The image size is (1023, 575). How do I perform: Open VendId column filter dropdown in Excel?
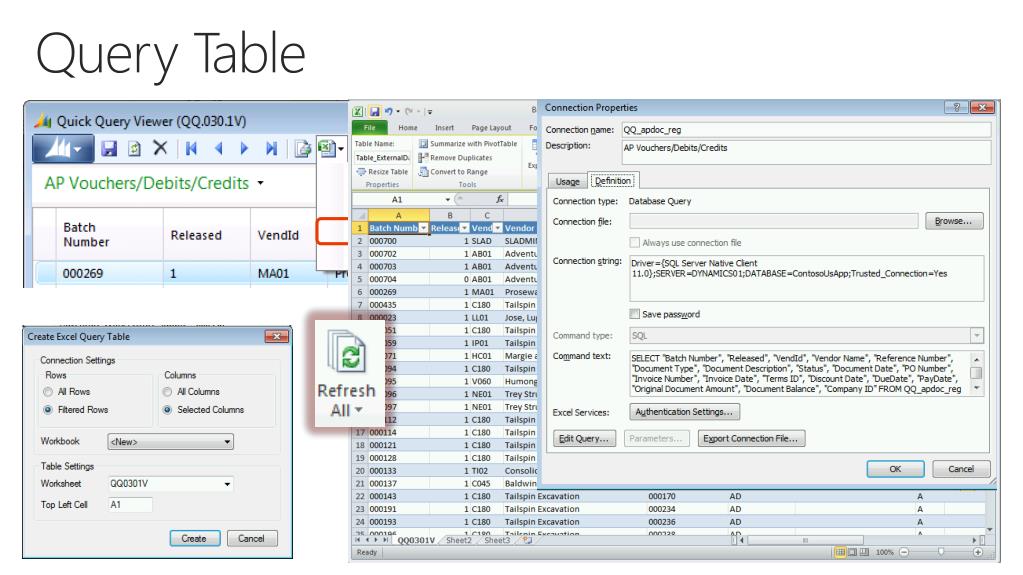click(x=497, y=228)
